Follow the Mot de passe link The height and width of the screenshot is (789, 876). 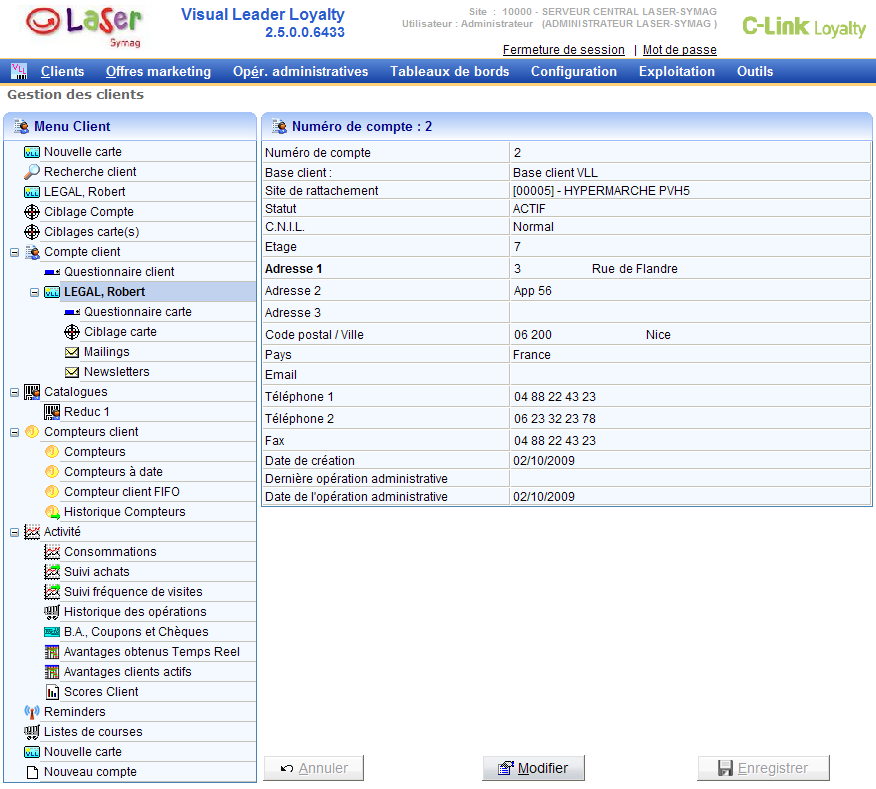tap(679, 50)
